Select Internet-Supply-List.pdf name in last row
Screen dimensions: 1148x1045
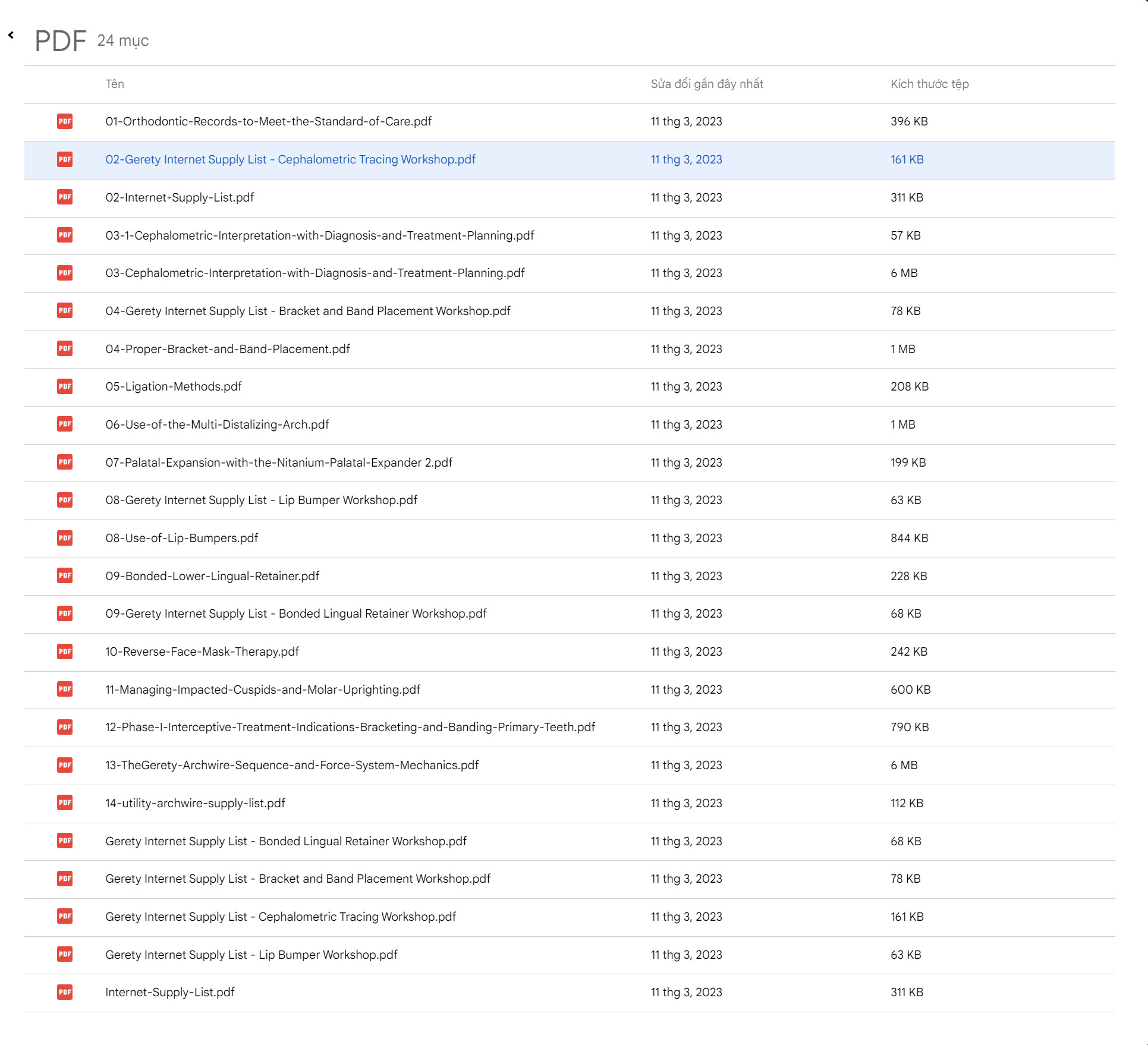tap(170, 992)
